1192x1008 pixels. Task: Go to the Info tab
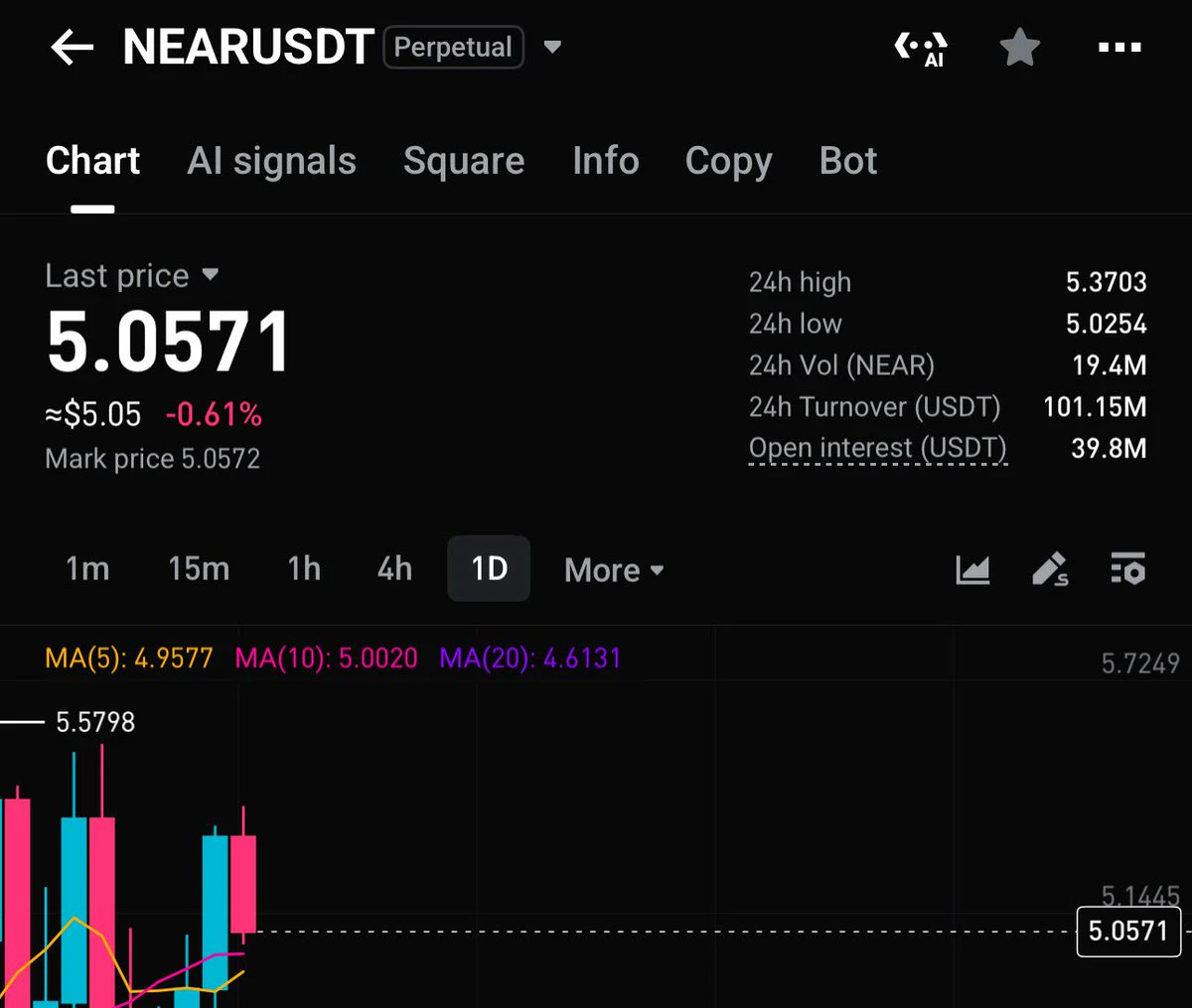(x=606, y=161)
